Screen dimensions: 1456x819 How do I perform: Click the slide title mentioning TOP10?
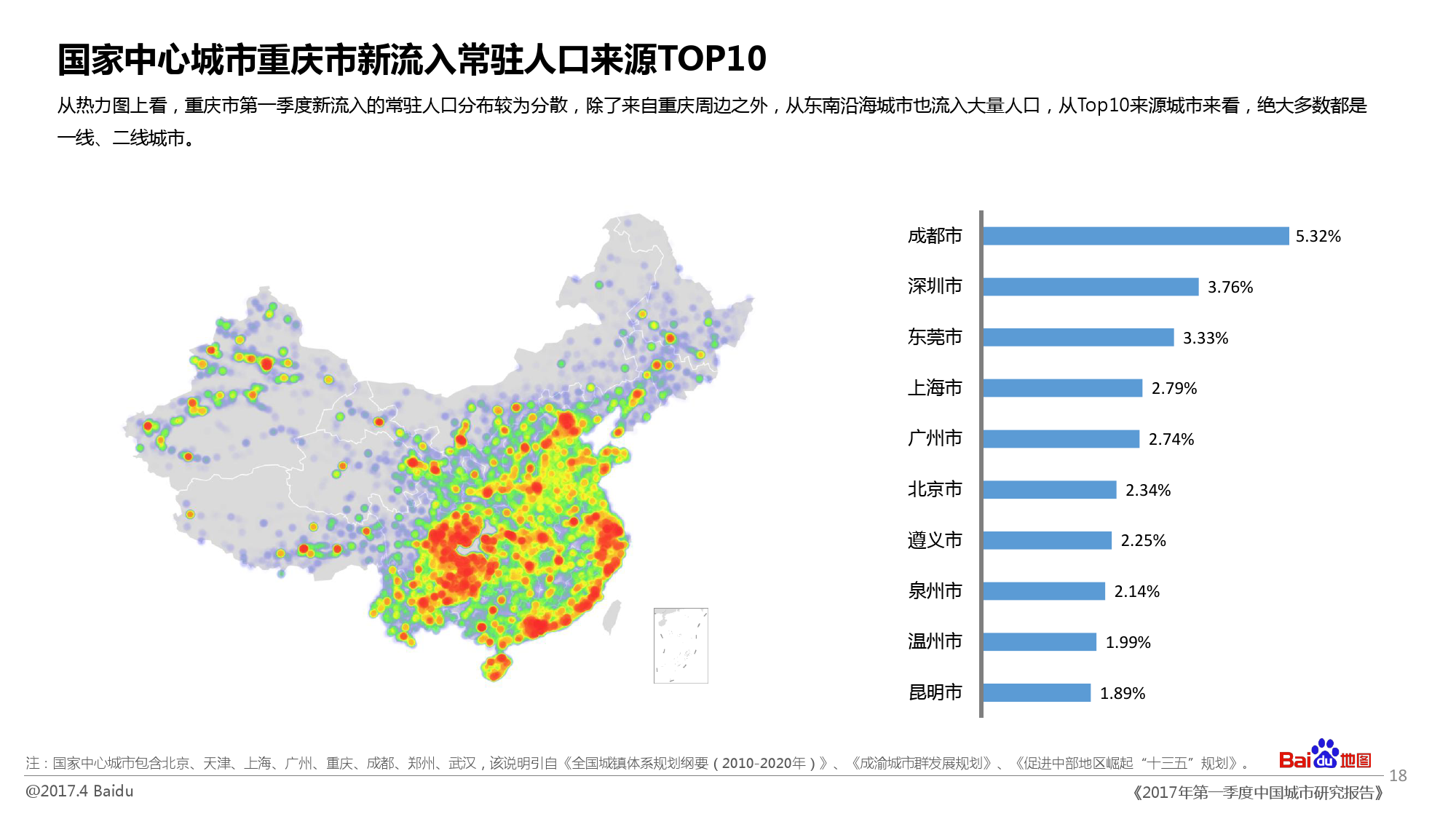(x=412, y=59)
